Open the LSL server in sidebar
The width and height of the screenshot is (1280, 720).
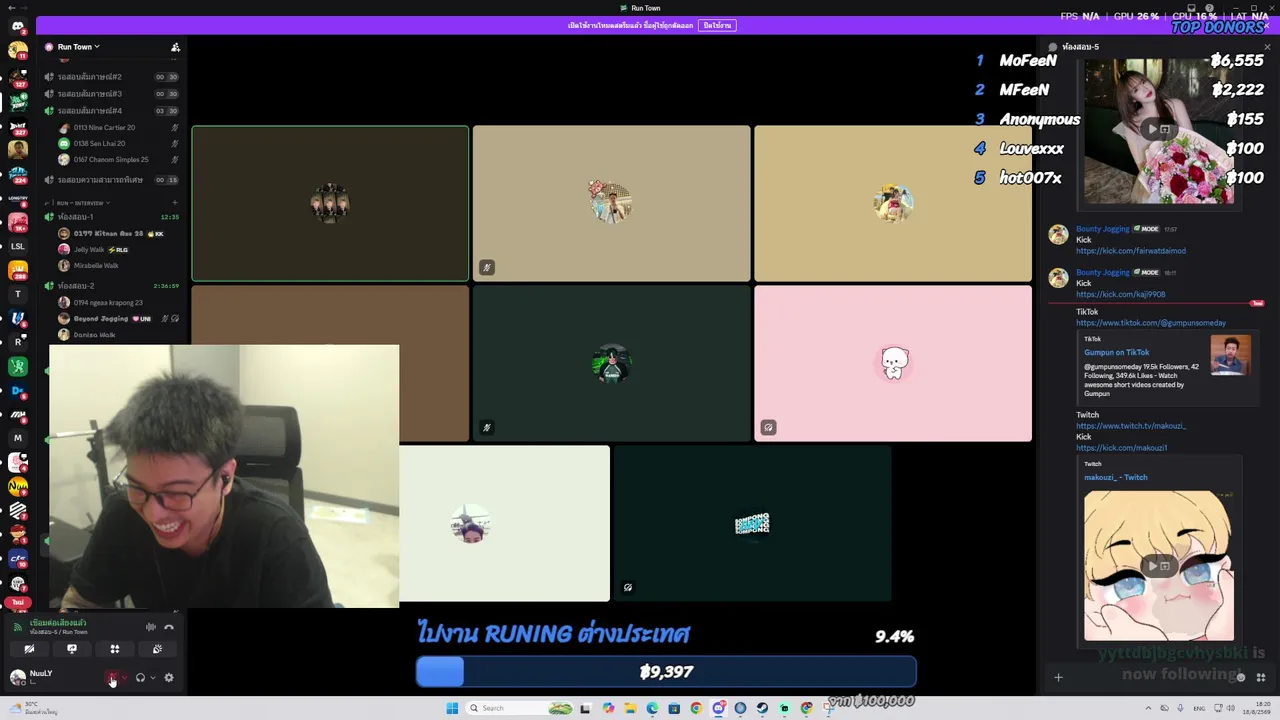tap(18, 246)
